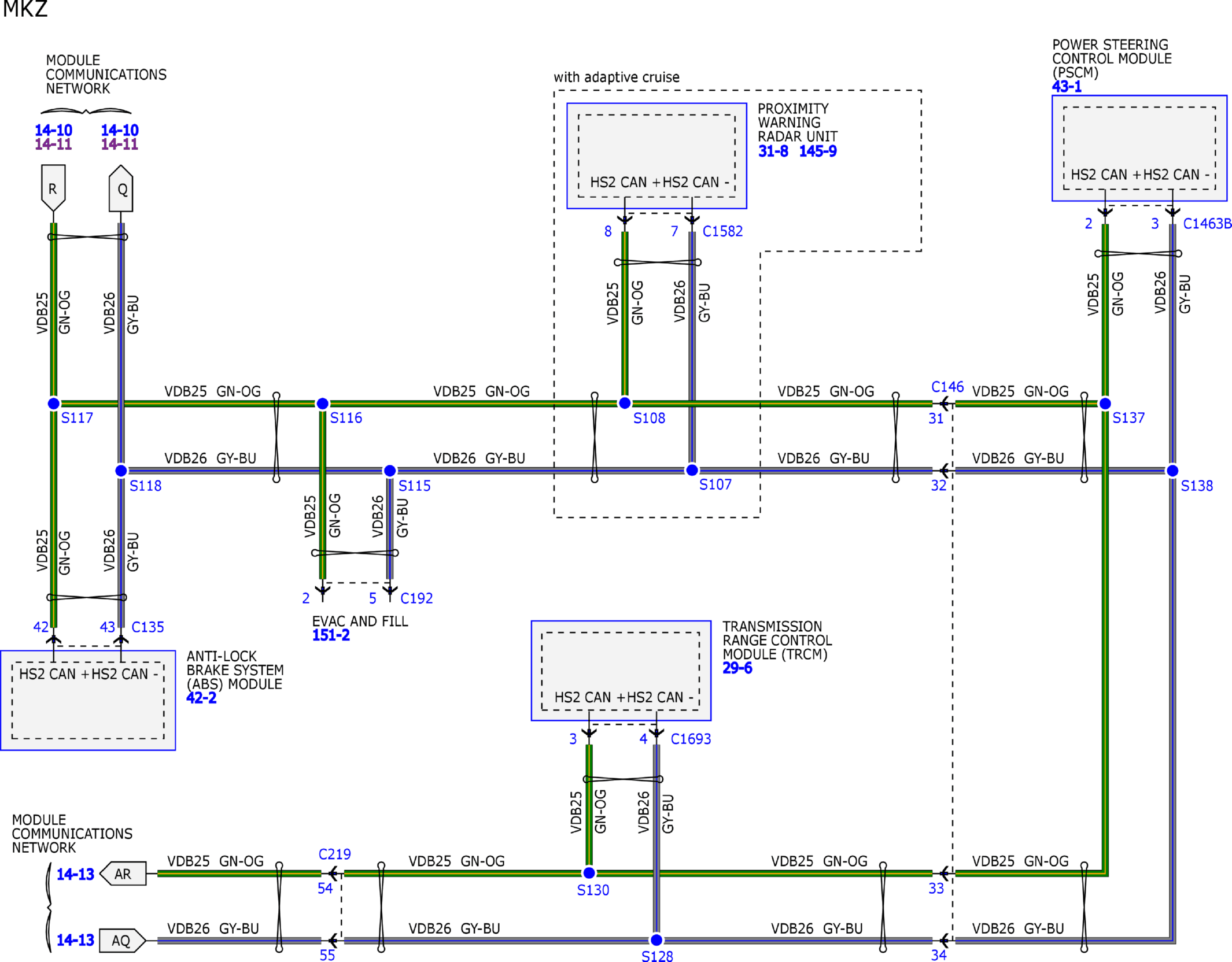Click the 'with adaptive cruise' note

(617, 77)
